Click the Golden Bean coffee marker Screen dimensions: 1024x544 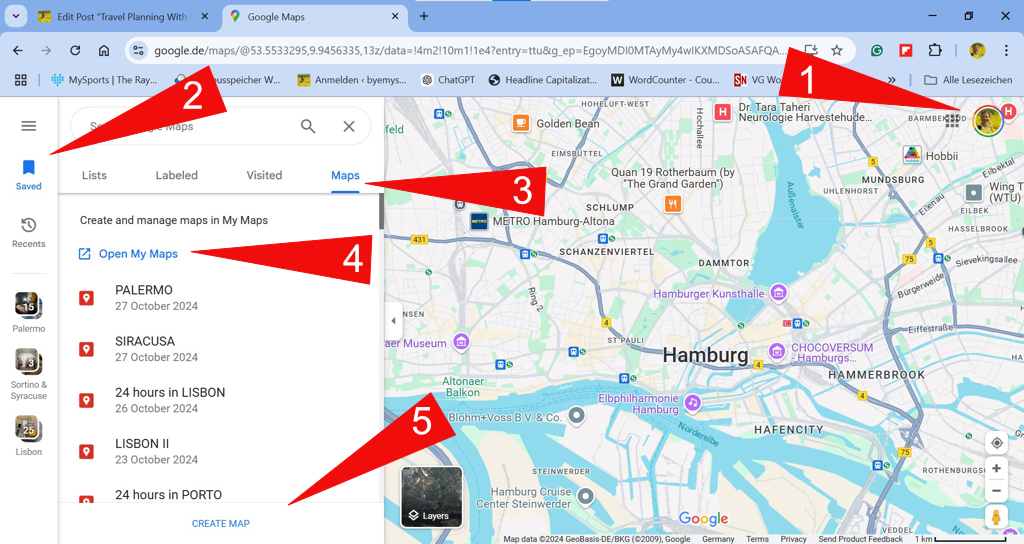[521, 123]
